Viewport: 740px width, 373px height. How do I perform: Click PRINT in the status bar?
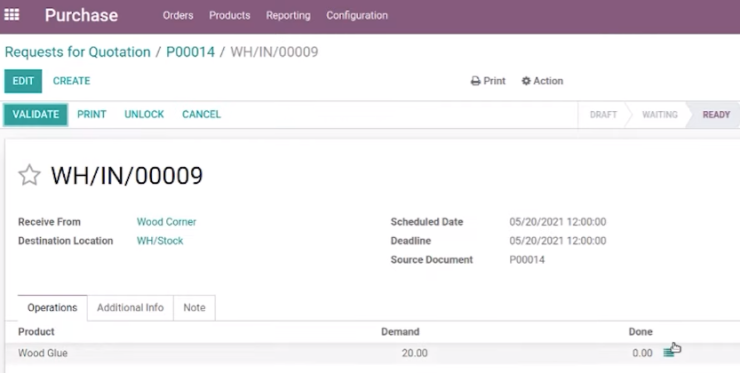[x=92, y=115]
